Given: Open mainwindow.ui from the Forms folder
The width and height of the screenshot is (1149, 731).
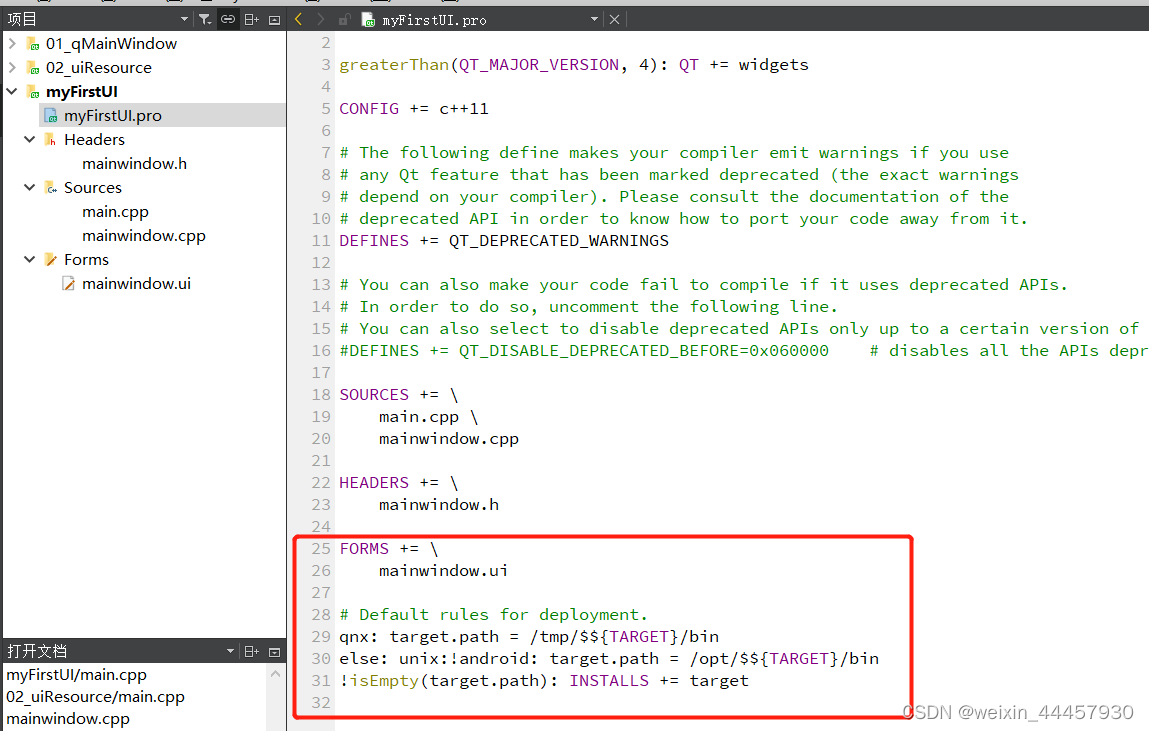Looking at the screenshot, I should 136,284.
